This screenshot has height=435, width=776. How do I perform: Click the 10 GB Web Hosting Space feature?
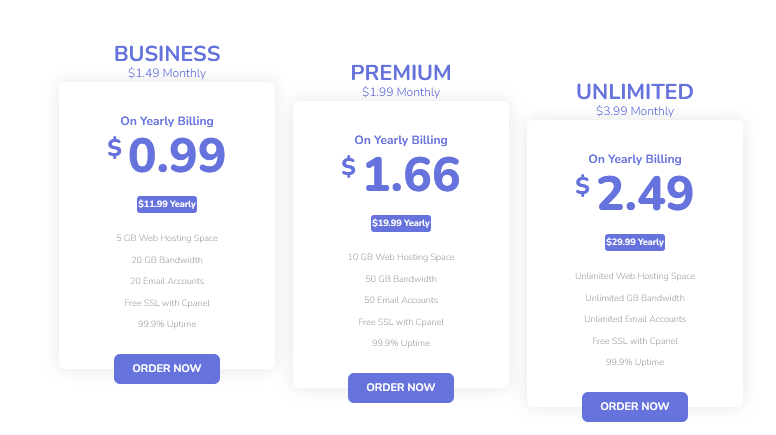[x=401, y=257]
